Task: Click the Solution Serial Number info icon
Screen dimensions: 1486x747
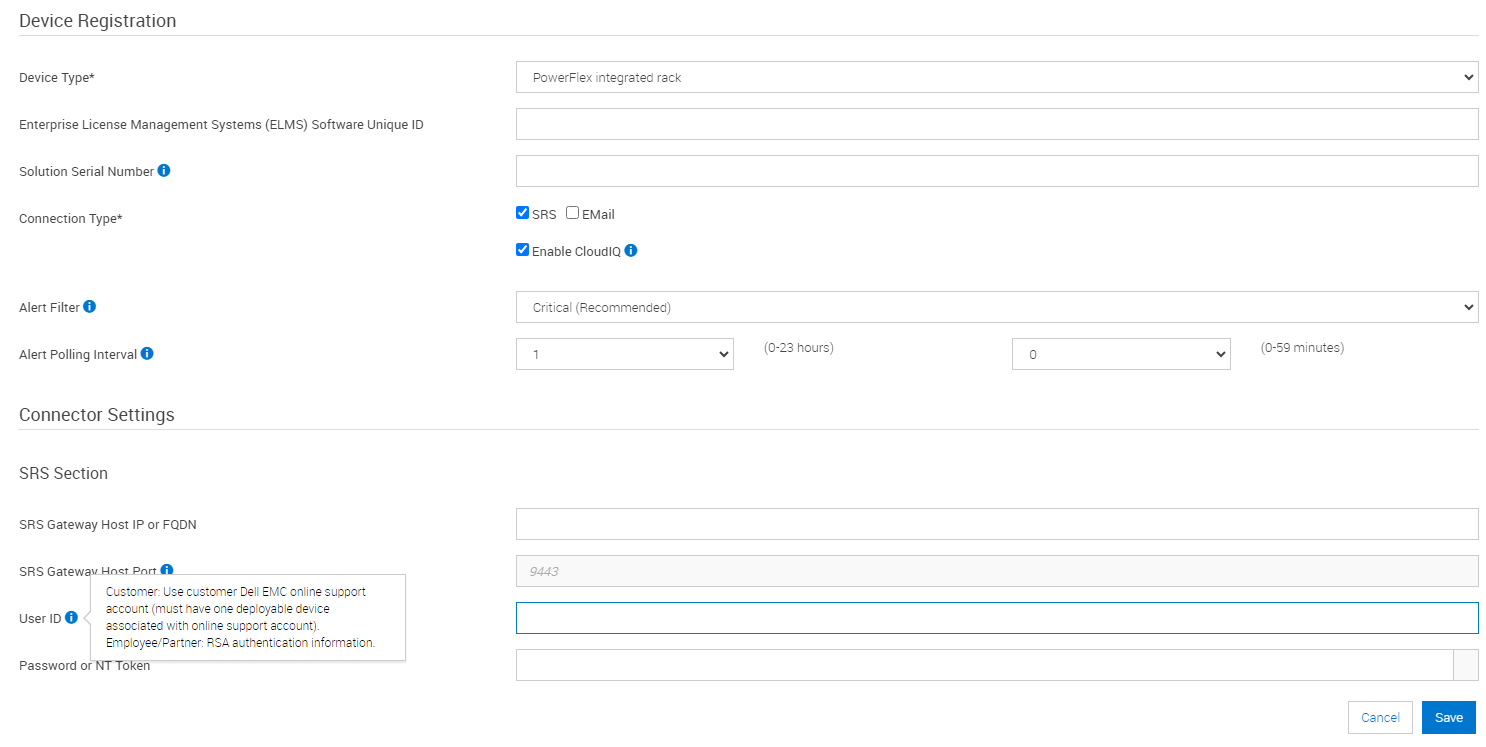Action: coord(164,171)
